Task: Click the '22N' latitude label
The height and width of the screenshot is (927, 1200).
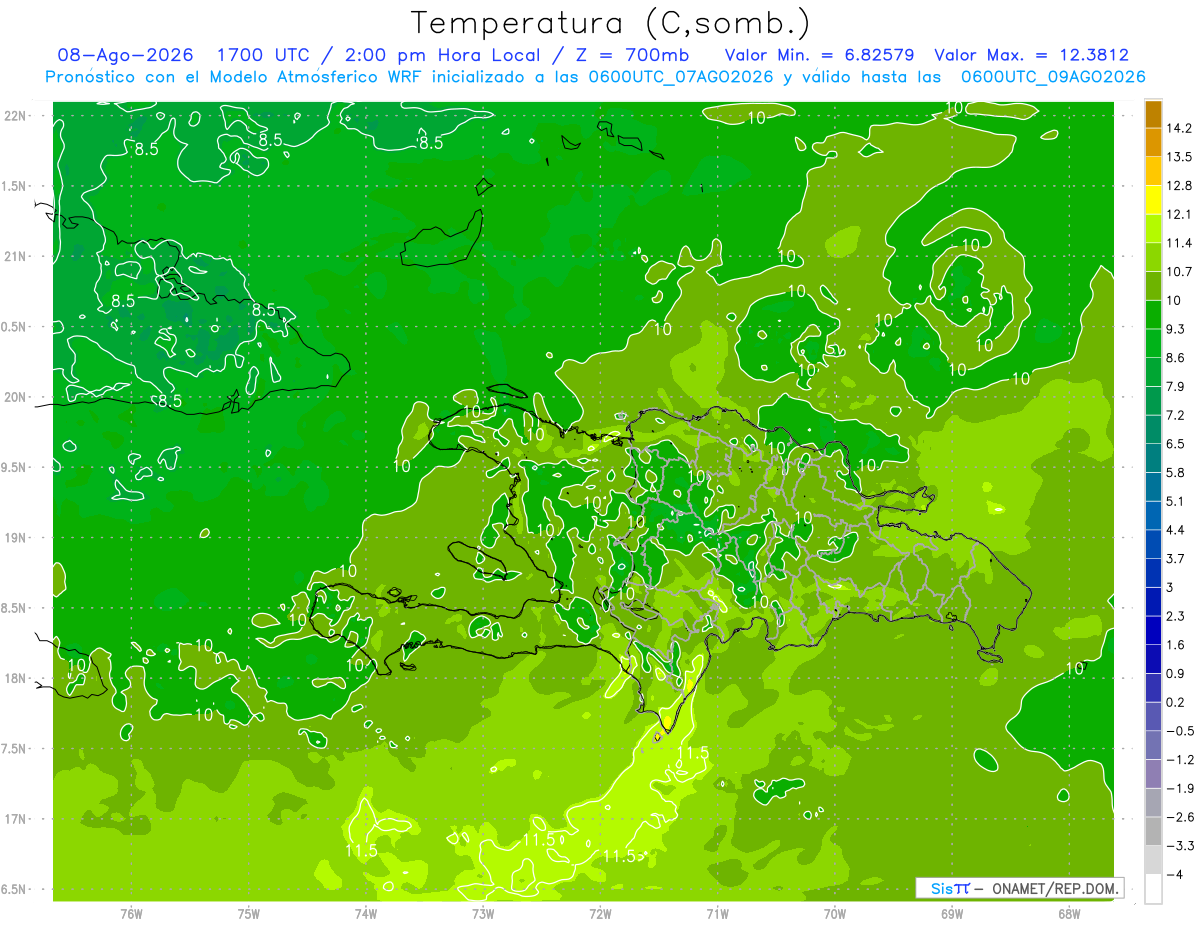Action: 14,116
